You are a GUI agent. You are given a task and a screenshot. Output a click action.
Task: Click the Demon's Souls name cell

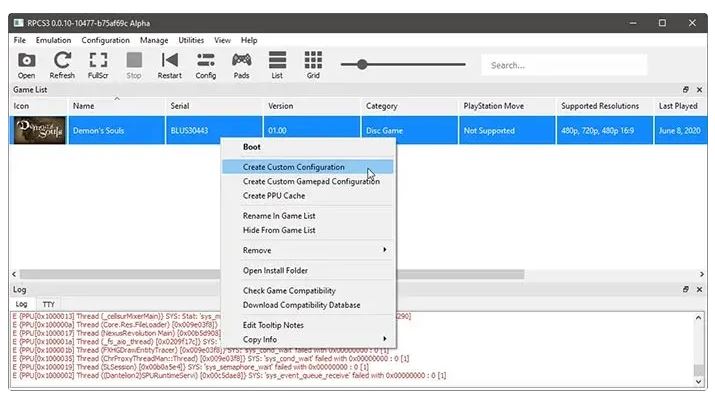116,130
